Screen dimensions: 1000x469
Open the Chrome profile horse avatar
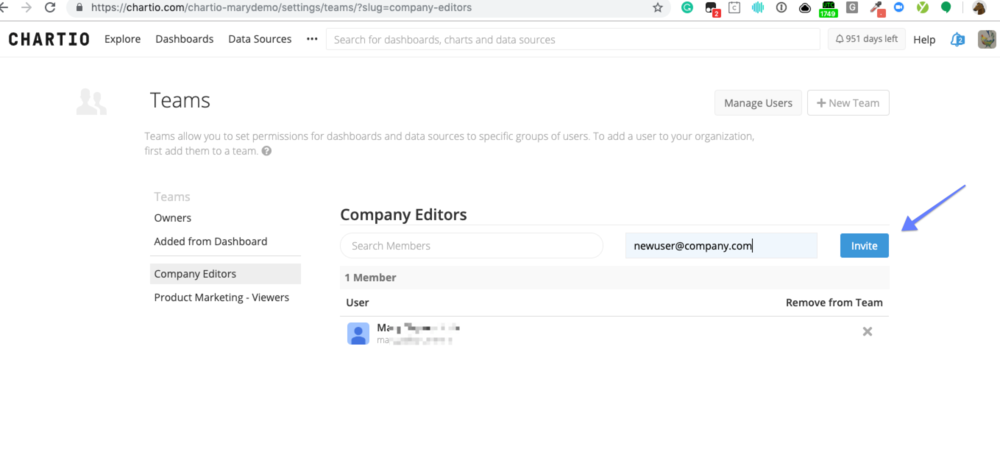point(980,8)
